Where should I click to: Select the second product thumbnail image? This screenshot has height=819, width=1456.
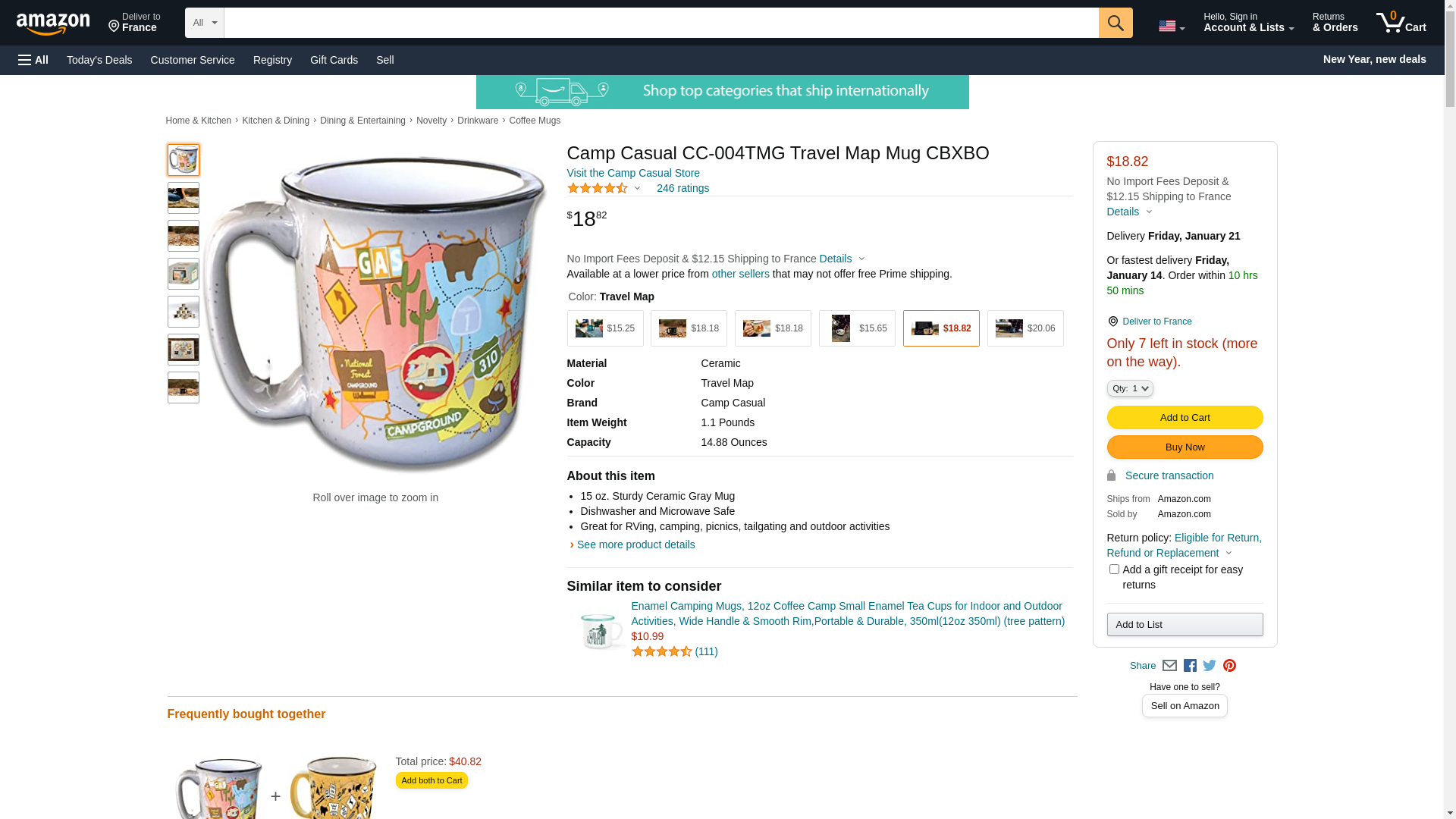click(x=183, y=198)
